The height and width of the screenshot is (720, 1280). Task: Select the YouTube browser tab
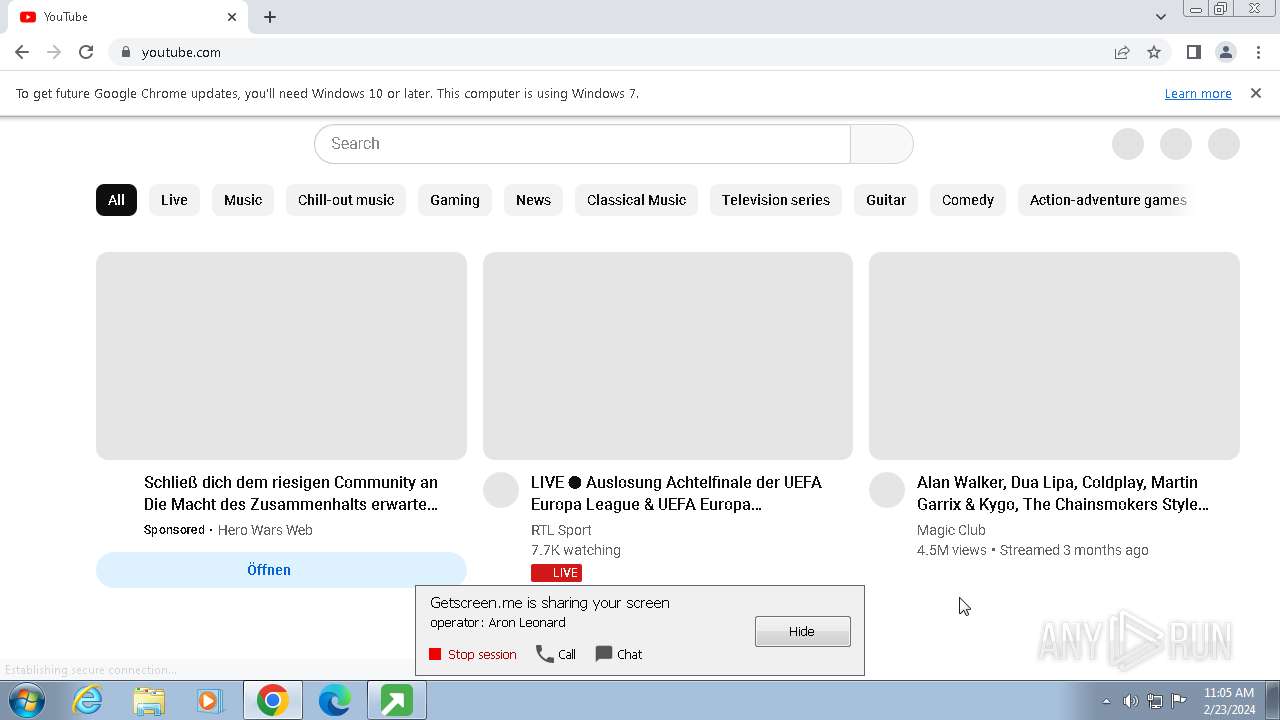(x=128, y=17)
